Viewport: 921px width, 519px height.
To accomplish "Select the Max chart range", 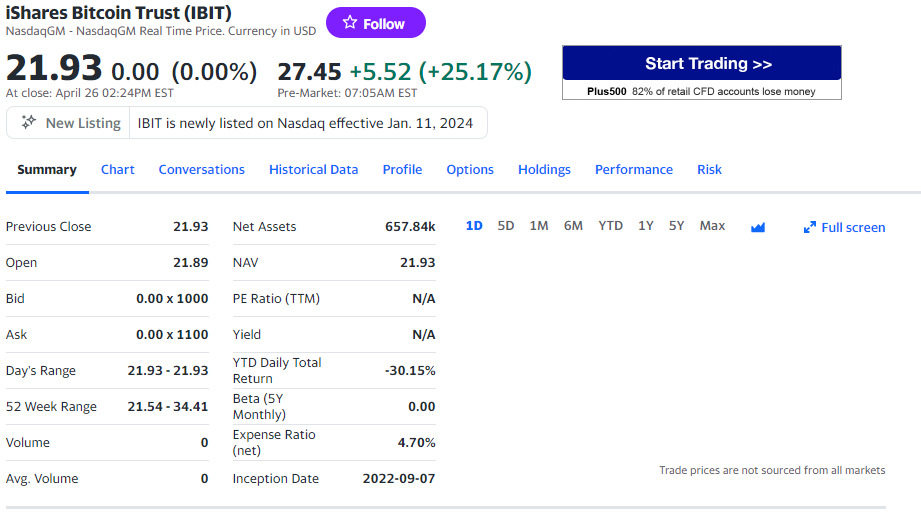I will (x=712, y=226).
